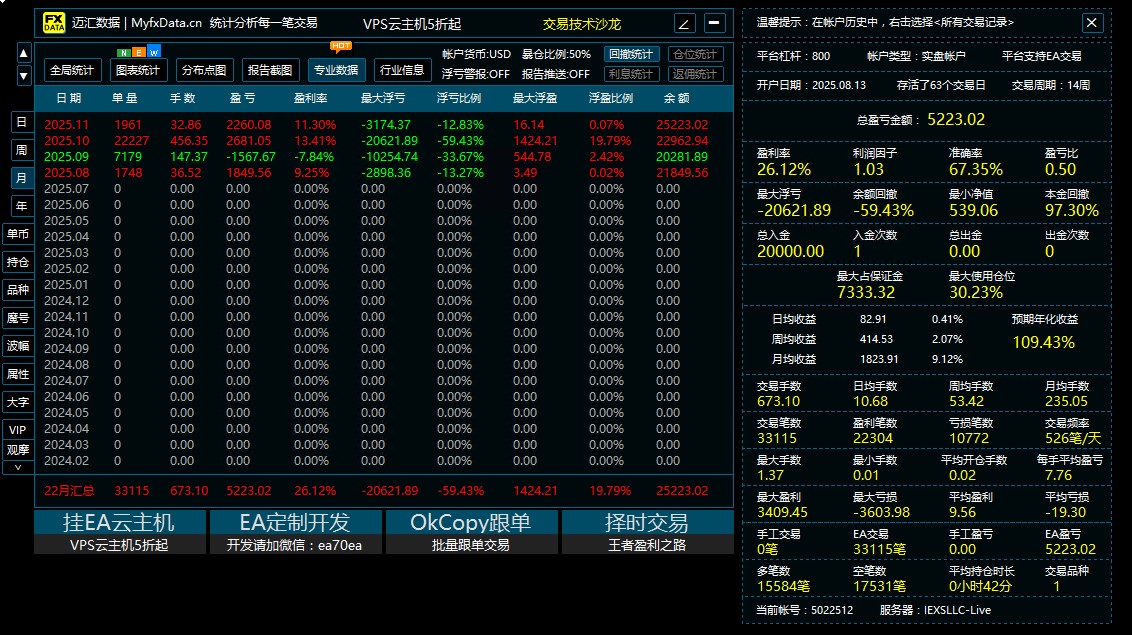Open the 分布点图 tab

[x=204, y=70]
